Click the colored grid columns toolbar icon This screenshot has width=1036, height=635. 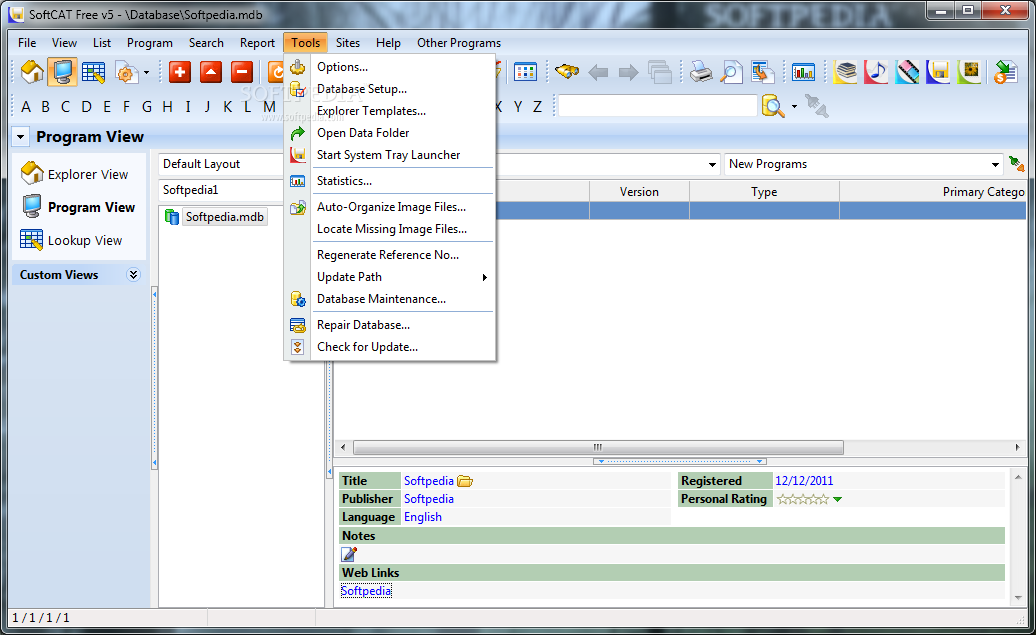coord(525,72)
